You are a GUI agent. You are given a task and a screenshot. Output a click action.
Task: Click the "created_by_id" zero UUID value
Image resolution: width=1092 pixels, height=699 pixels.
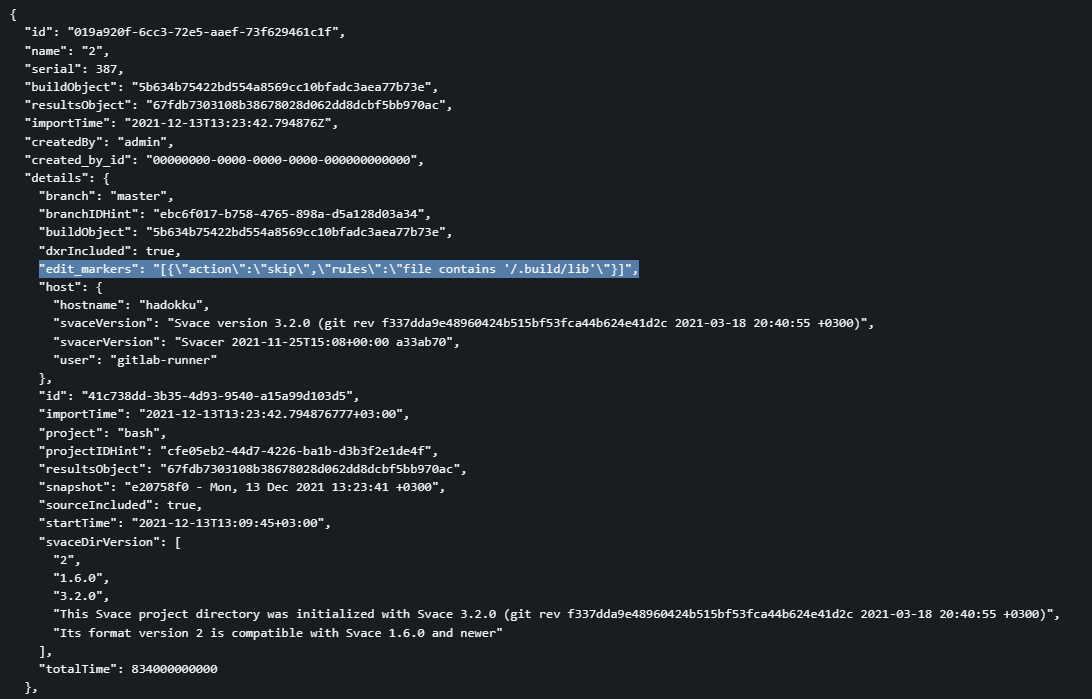pos(284,160)
